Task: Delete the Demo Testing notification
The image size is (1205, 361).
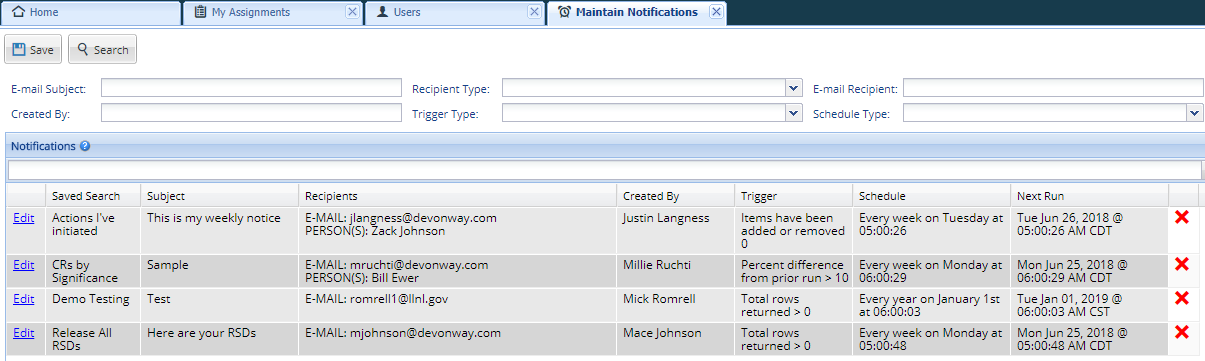Action: tap(1181, 298)
